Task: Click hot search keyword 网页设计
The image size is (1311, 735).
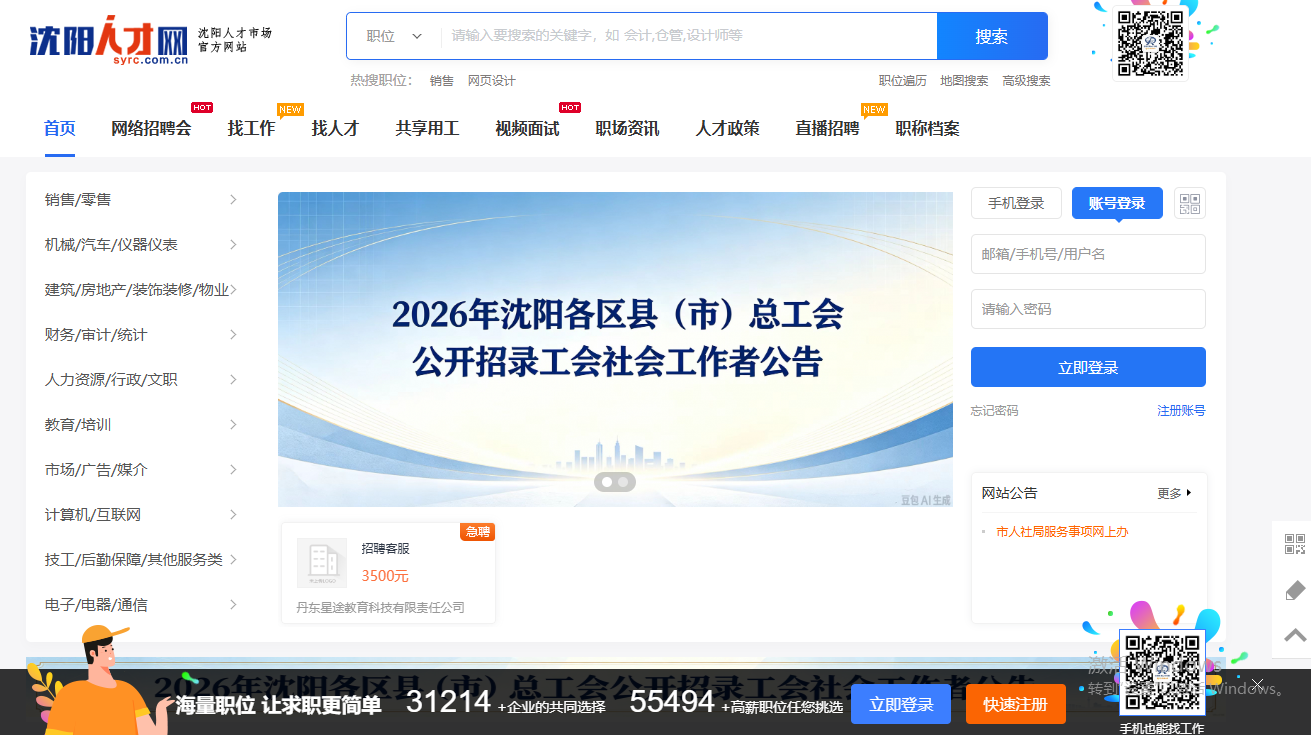Action: point(491,81)
